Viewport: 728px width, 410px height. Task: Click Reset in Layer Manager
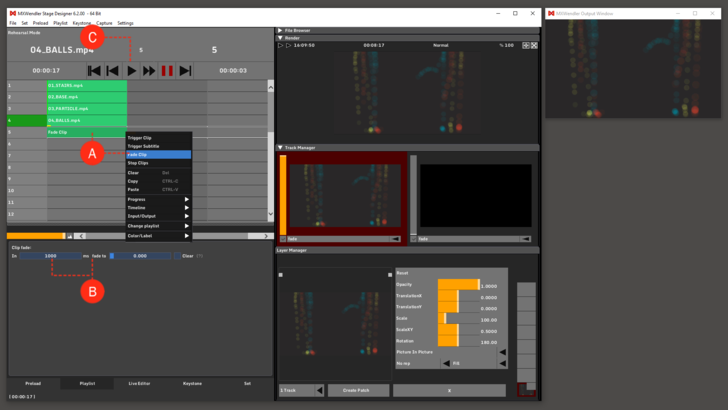403,273
